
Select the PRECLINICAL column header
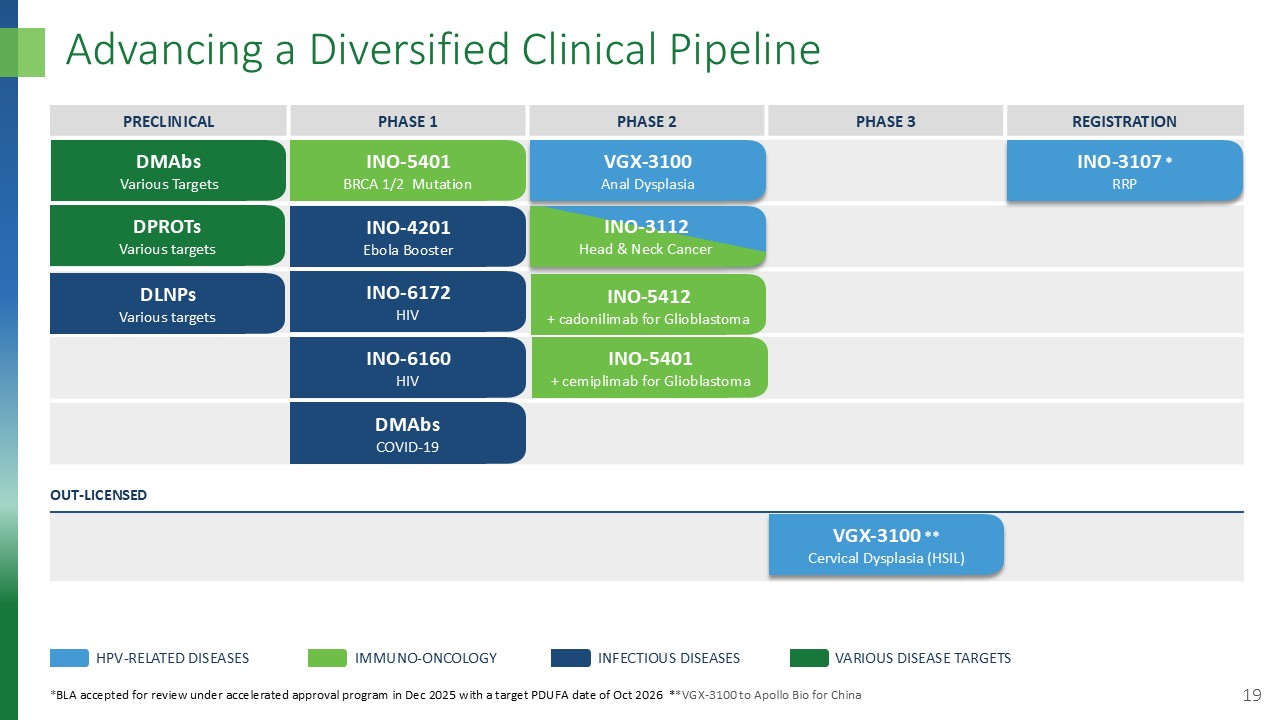pyautogui.click(x=167, y=121)
